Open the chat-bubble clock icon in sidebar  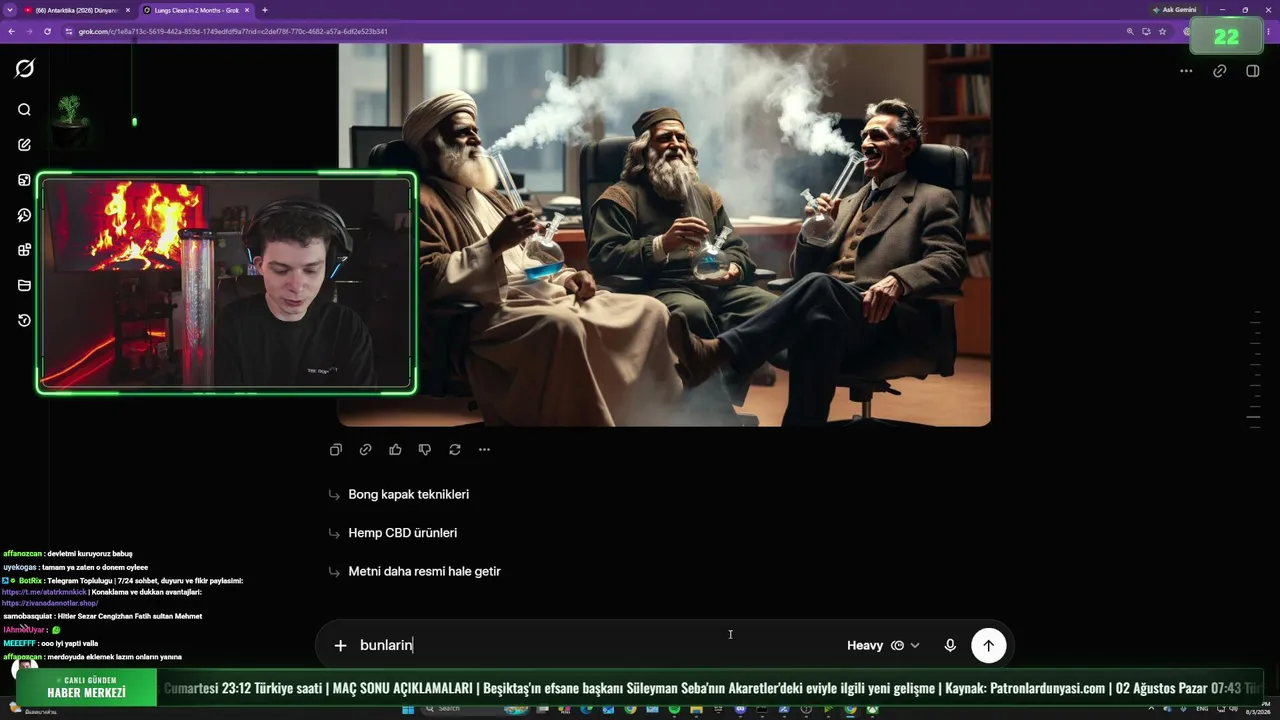click(x=25, y=215)
